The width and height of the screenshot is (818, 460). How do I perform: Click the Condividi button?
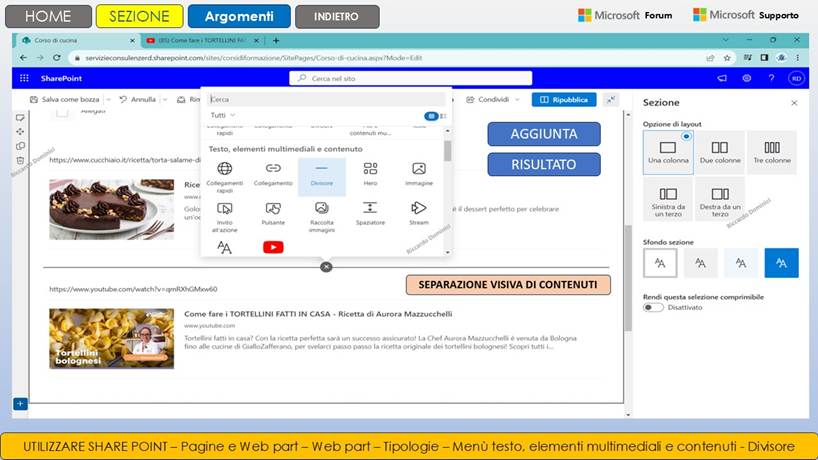click(x=487, y=100)
